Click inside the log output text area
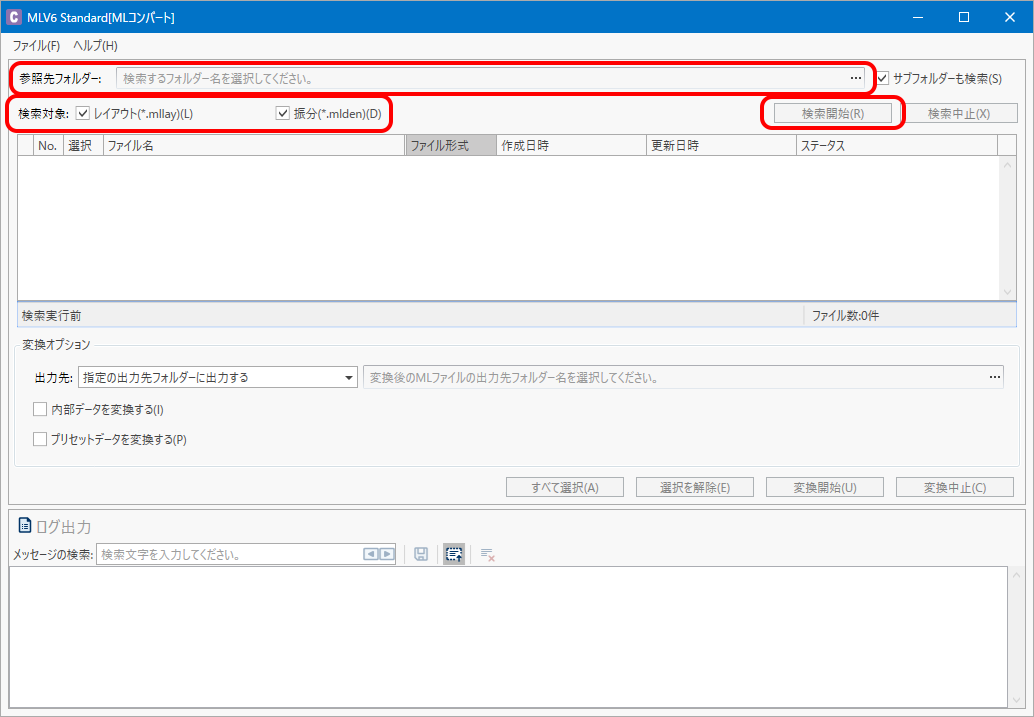The image size is (1034, 717). coord(508,637)
